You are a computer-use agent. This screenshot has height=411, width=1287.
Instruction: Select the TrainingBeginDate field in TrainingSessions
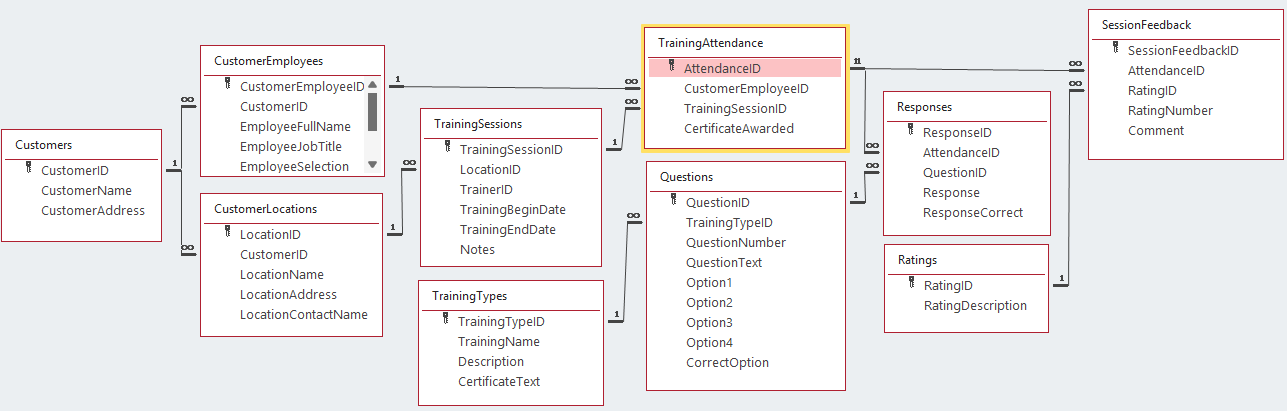(x=512, y=209)
